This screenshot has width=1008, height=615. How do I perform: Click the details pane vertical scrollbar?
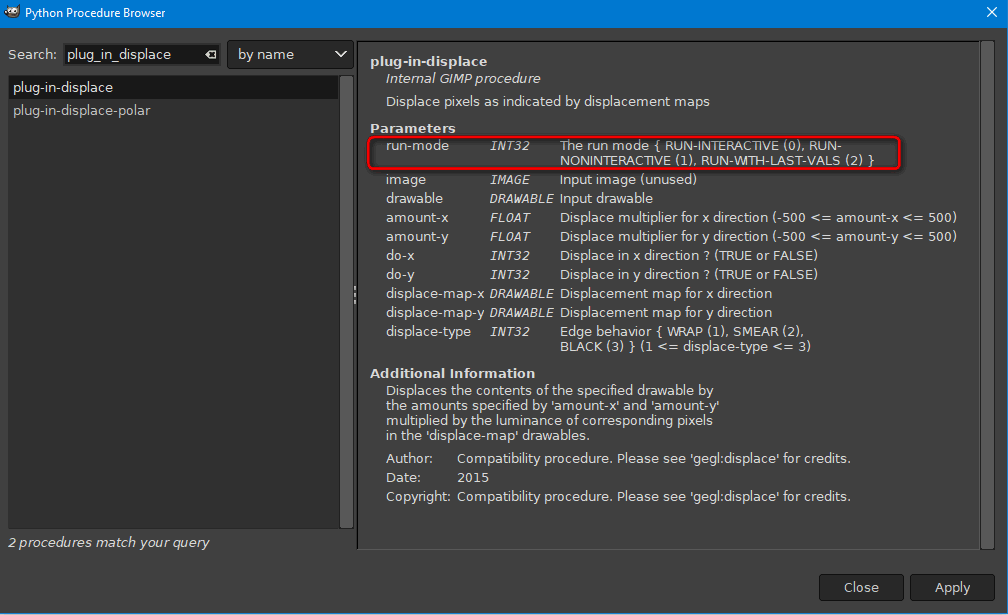click(987, 295)
